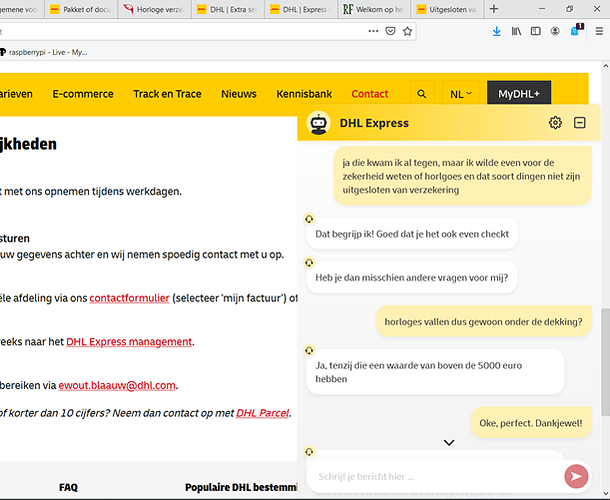610x500 pixels.
Task: Open the DHL Parcel link
Action: (x=263, y=413)
